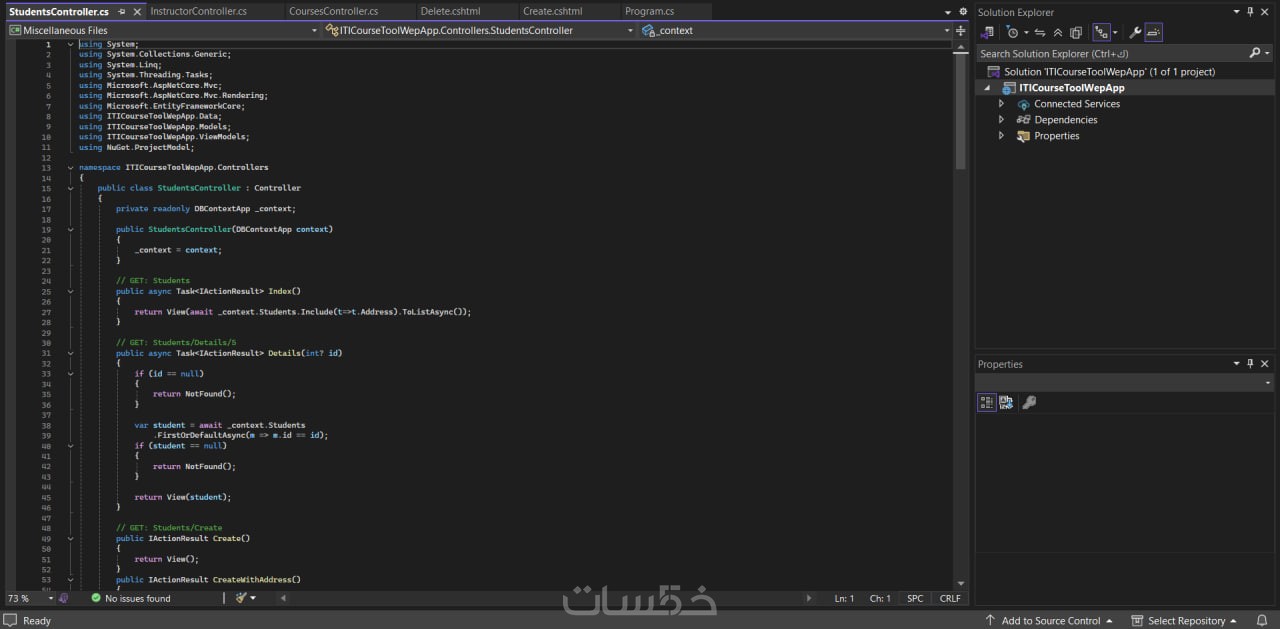1280x629 pixels.
Task: Open the Properties object selector dropdown
Action: point(1268,383)
